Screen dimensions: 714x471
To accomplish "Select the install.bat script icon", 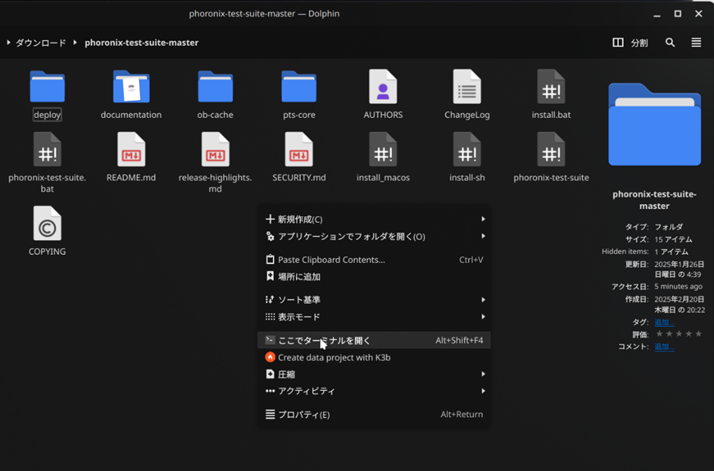I will click(x=551, y=87).
